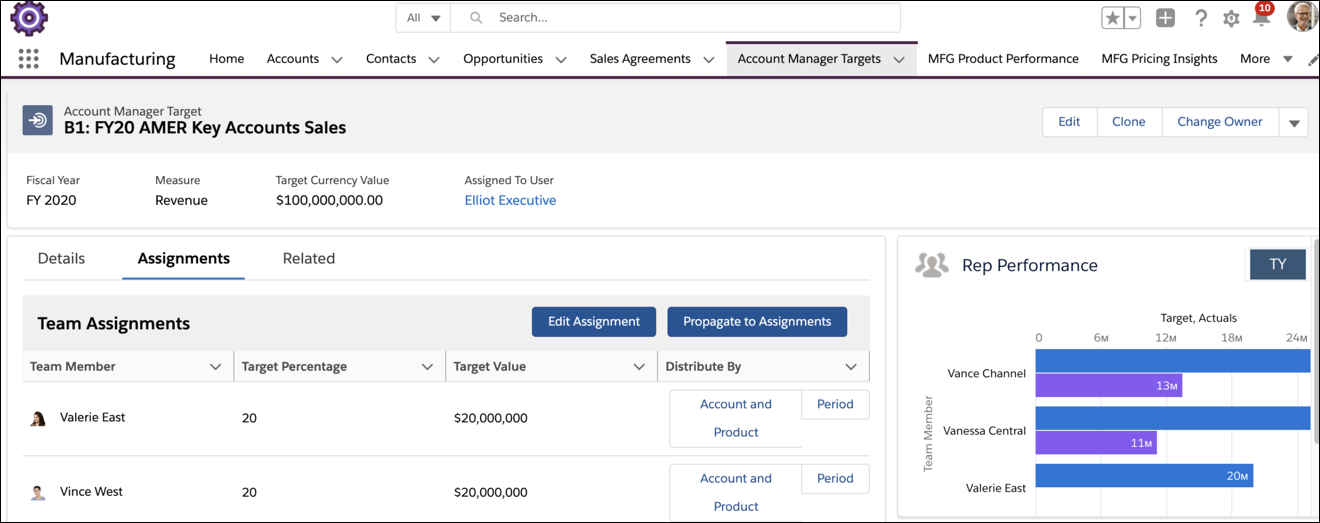
Task: Open the Sales Agreements tab
Action: (x=640, y=59)
